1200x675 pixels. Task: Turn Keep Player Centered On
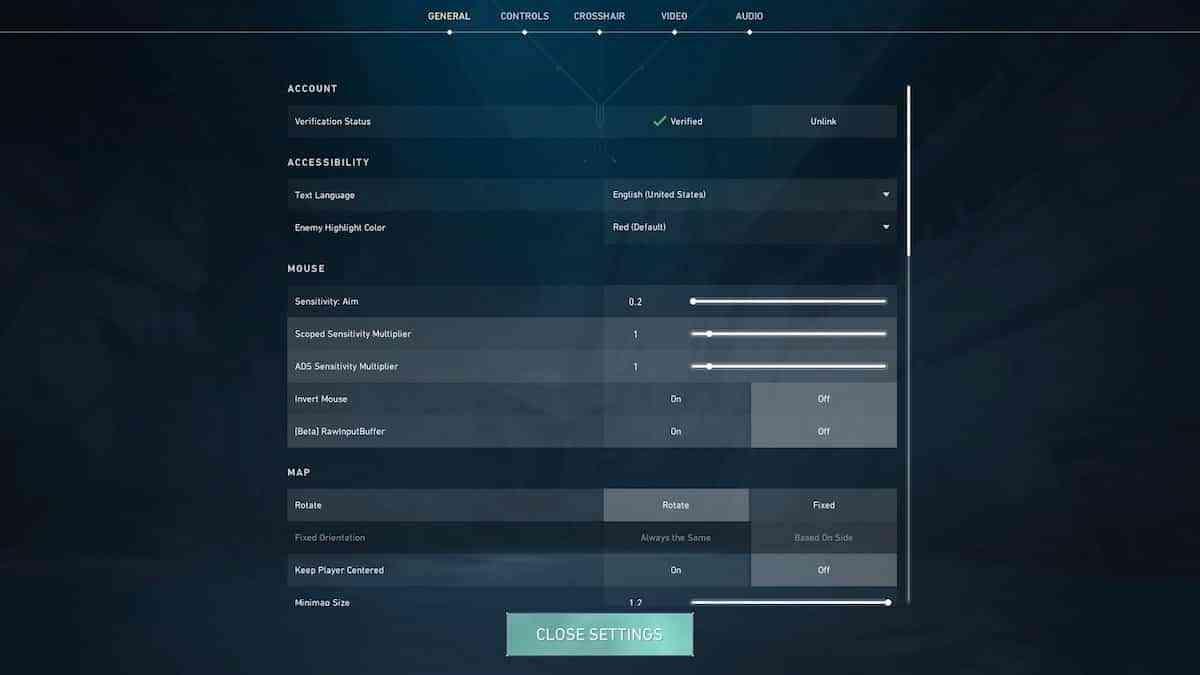676,570
